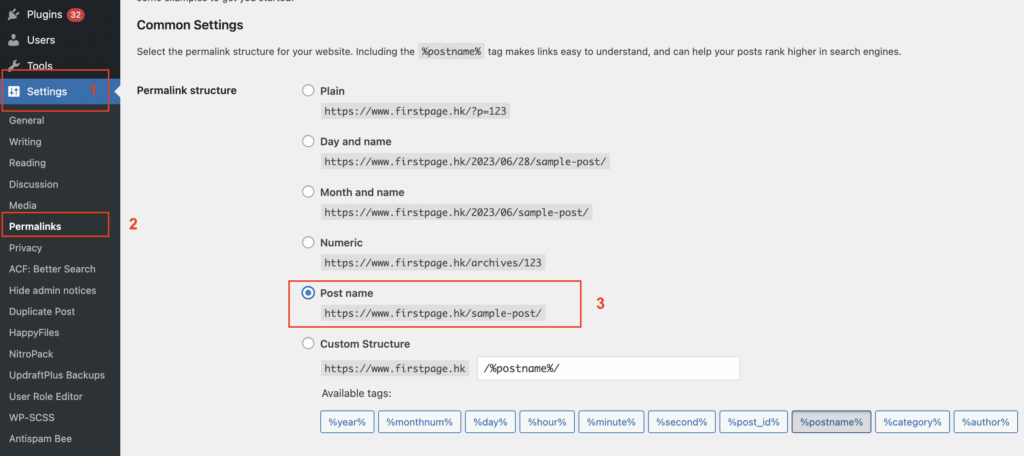The image size is (1024, 456).
Task: Select Month and name permalink structure
Action: point(308,192)
